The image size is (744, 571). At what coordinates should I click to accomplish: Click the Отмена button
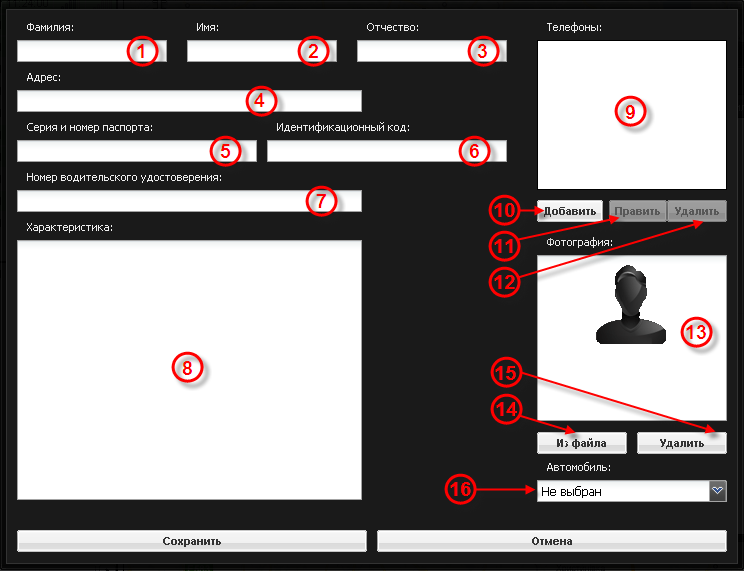pyautogui.click(x=551, y=541)
